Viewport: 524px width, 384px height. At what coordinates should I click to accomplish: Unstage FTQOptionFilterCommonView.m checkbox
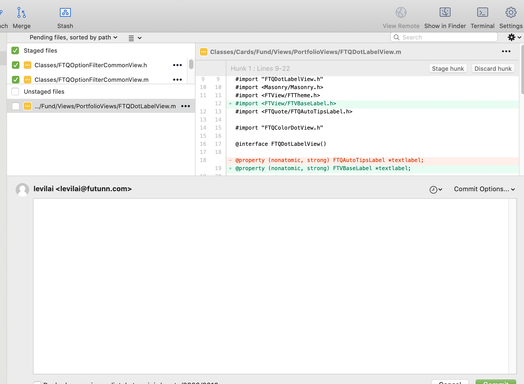pyautogui.click(x=15, y=80)
